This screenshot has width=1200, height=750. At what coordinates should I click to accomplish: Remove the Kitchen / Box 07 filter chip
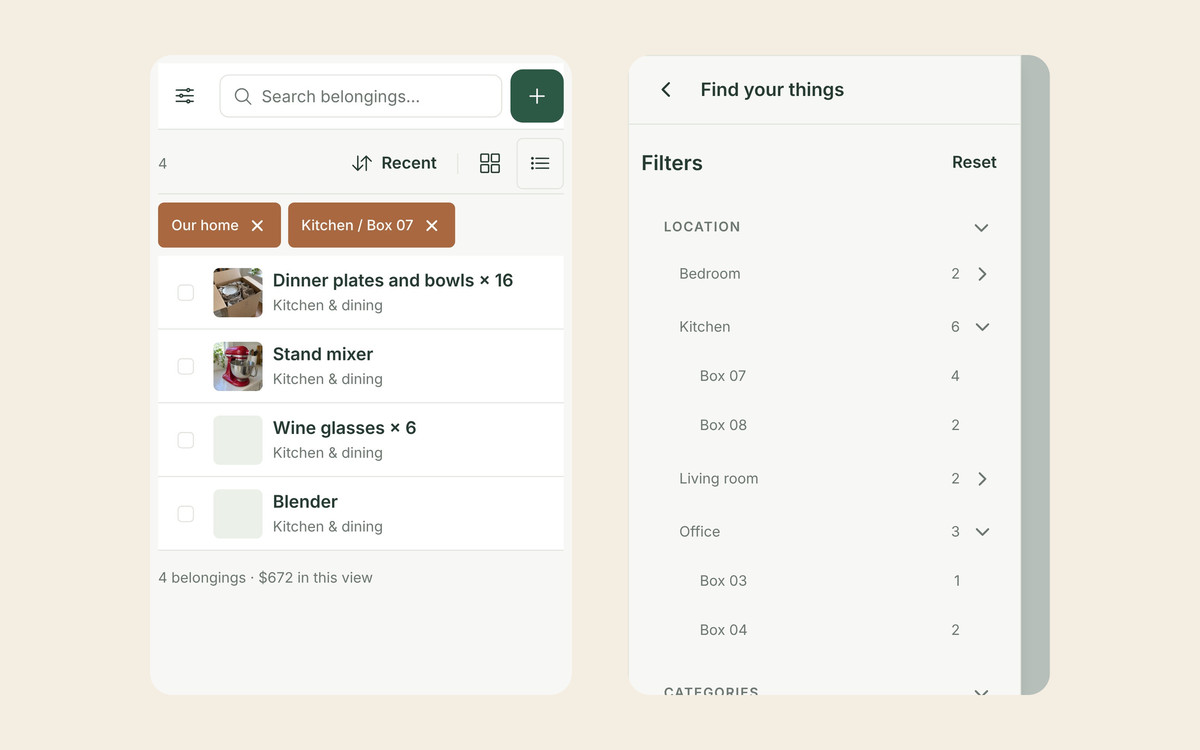(x=432, y=226)
